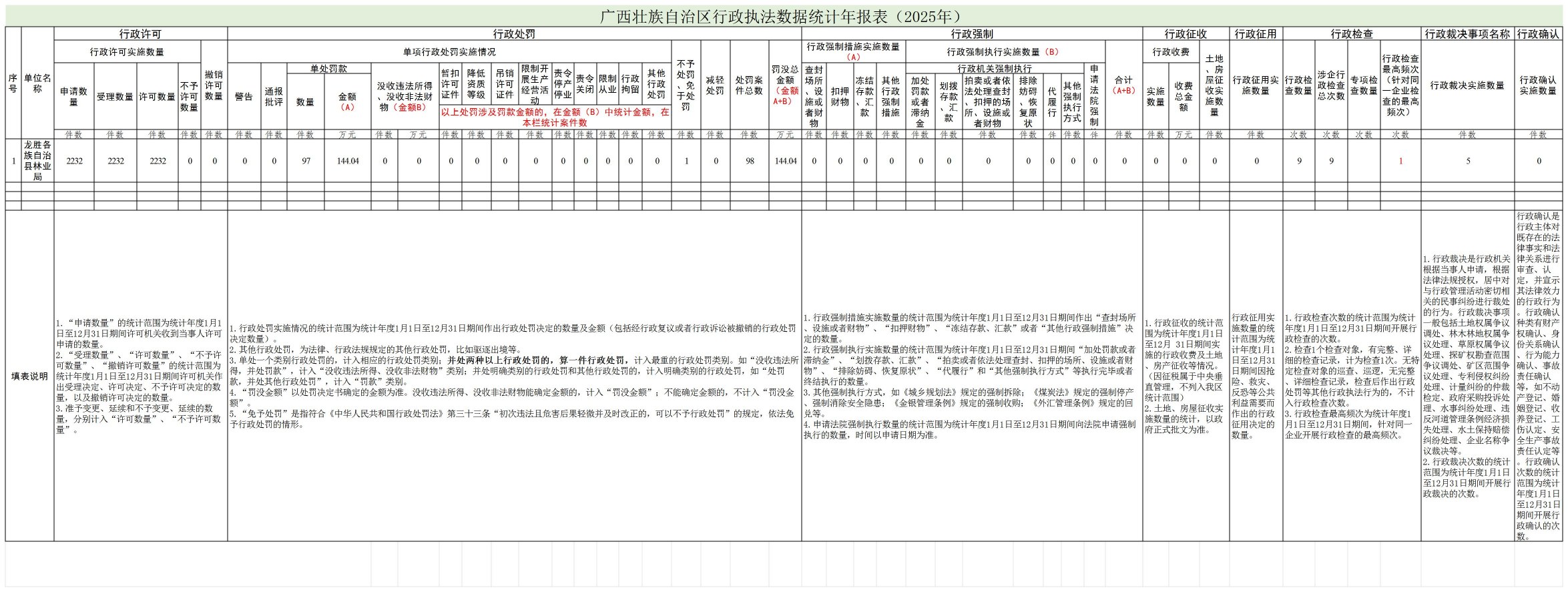Select the red note beginning 以上处罚涉及罚款金额的

pos(555,117)
